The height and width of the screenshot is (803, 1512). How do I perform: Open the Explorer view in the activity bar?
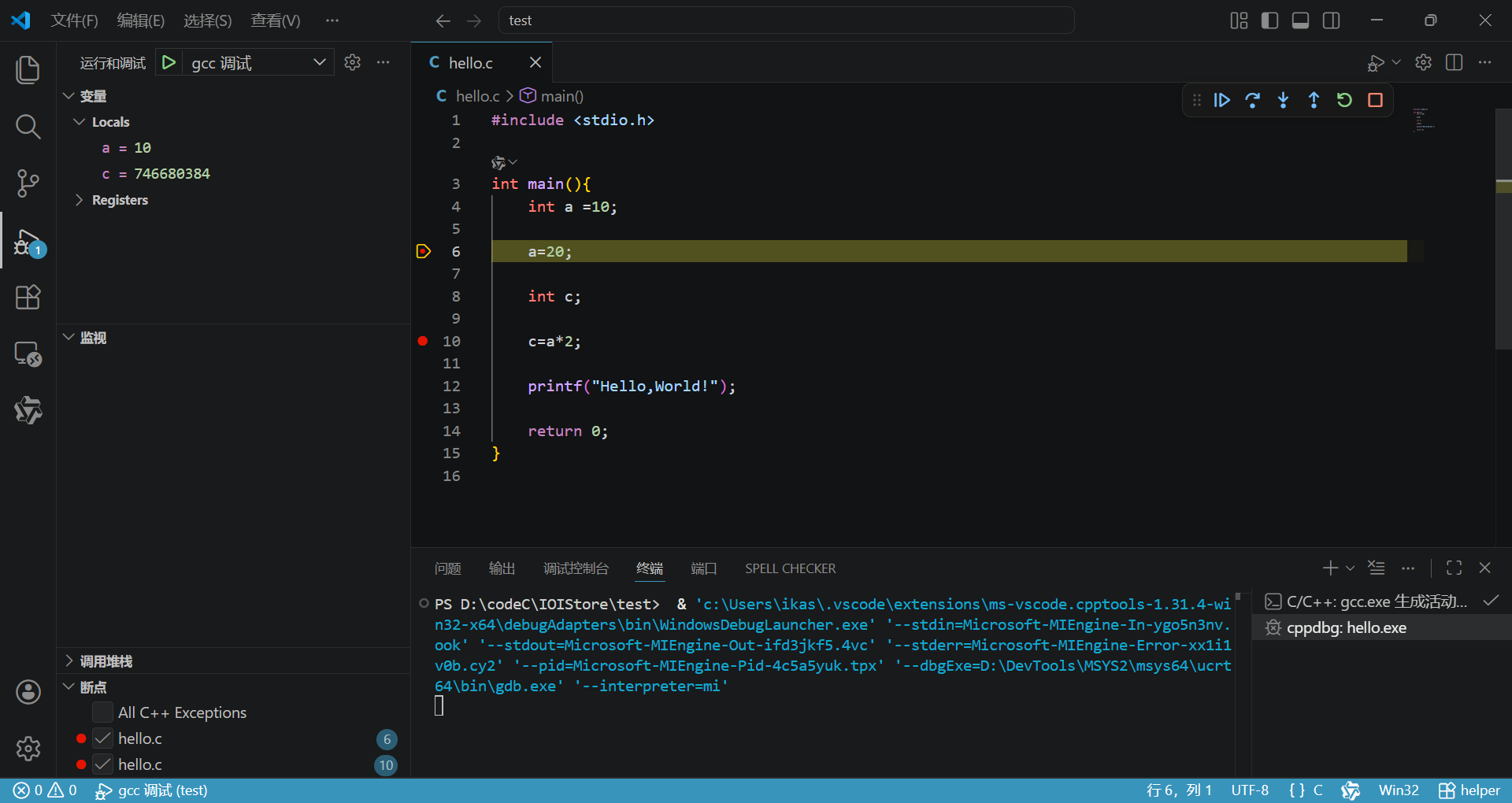pyautogui.click(x=28, y=69)
